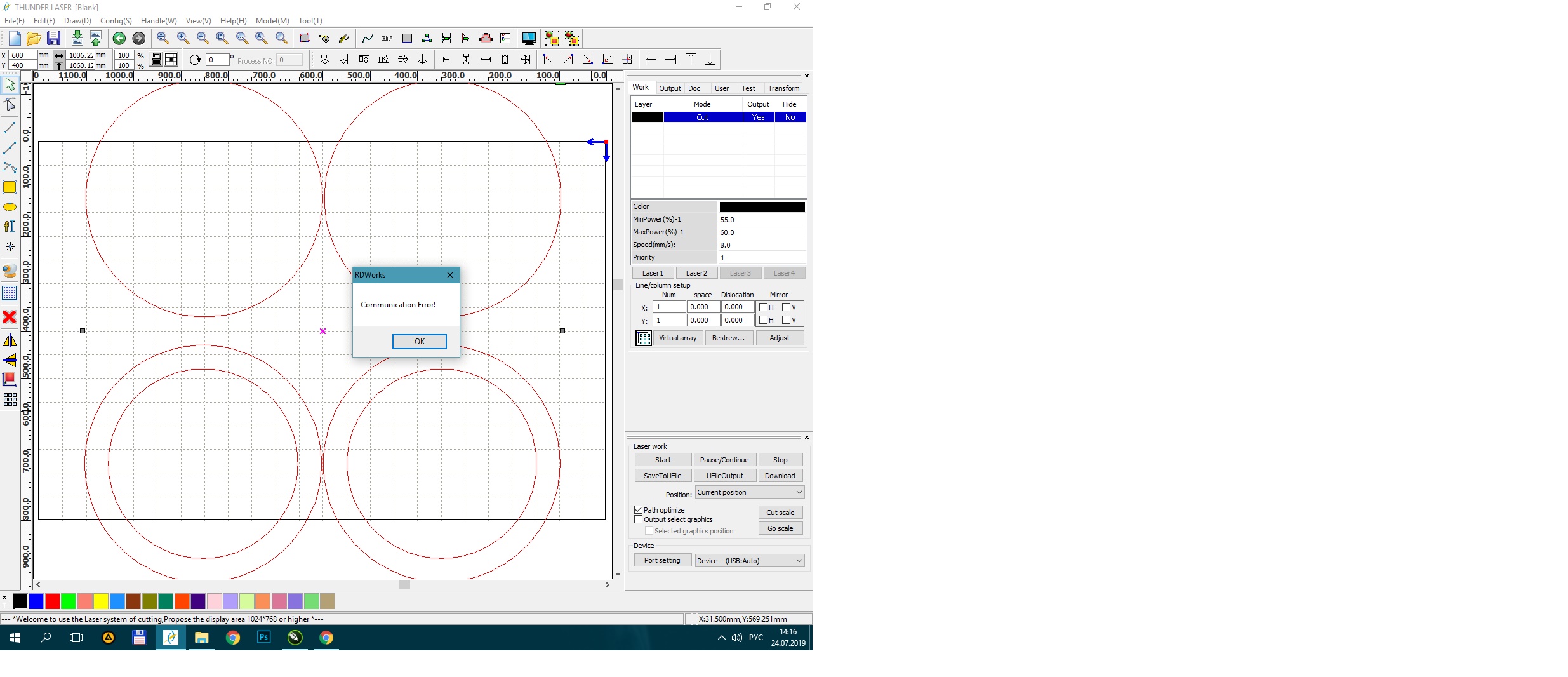This screenshot has width=1568, height=677.
Task: Check the X row H mirror checkbox
Action: click(x=763, y=307)
